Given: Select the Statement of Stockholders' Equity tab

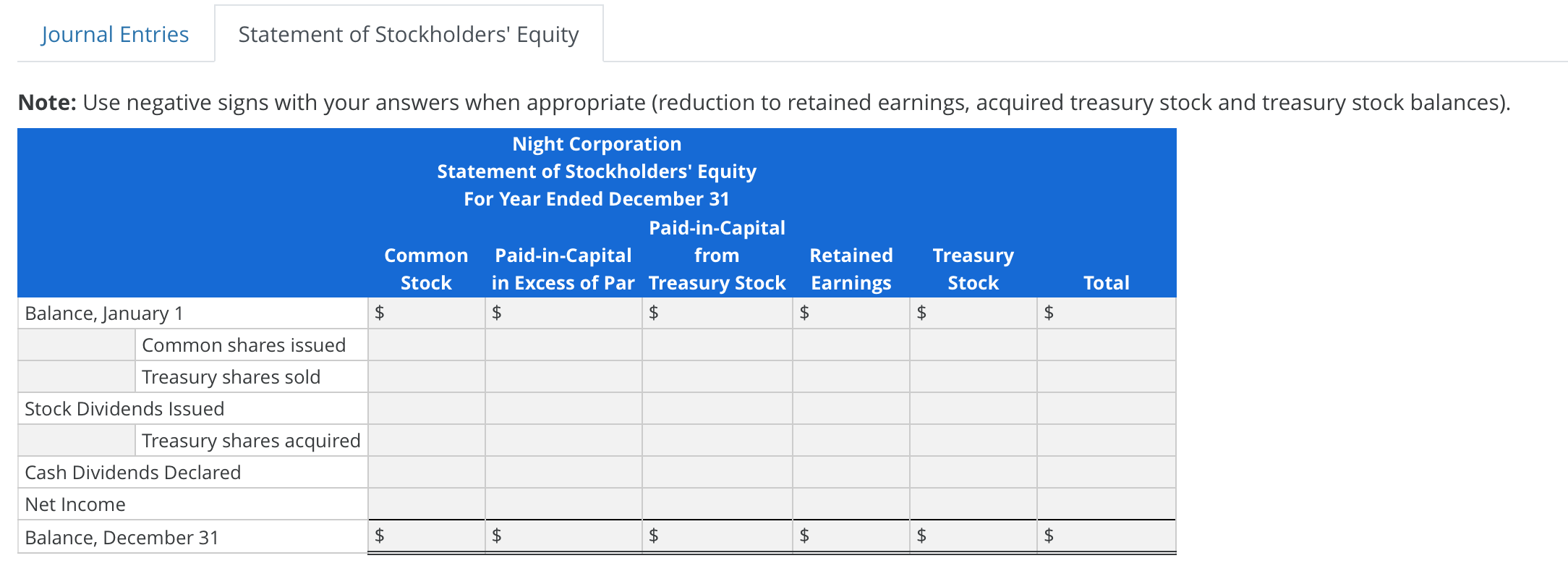Looking at the screenshot, I should (409, 33).
